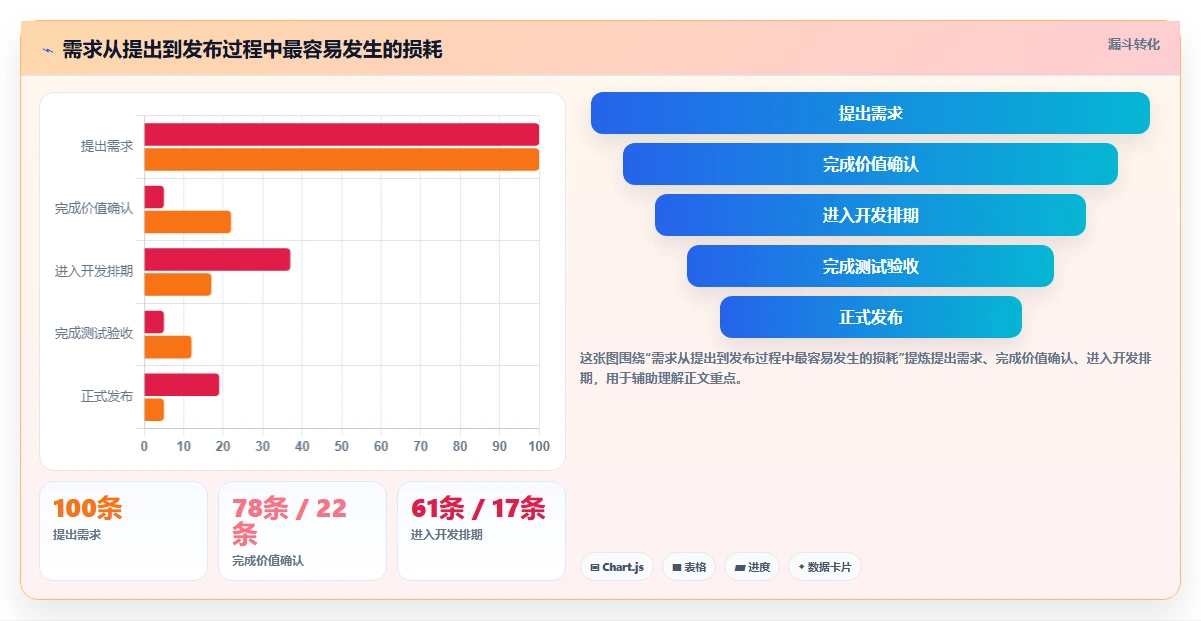Screen dimensions: 1201x621
Task: Click the red bar for 进入开发排期
Action: [x=217, y=259]
